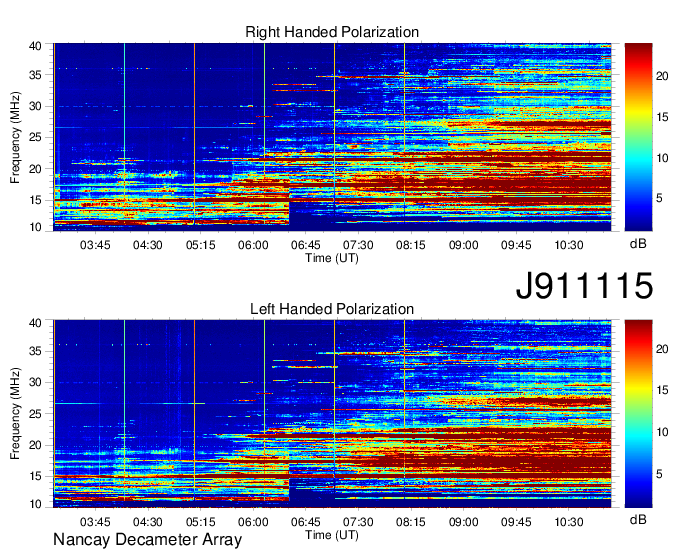Click the "Right Handed Polarization" plot title
Image resolution: width=680 pixels, height=552 pixels.
pos(332,32)
